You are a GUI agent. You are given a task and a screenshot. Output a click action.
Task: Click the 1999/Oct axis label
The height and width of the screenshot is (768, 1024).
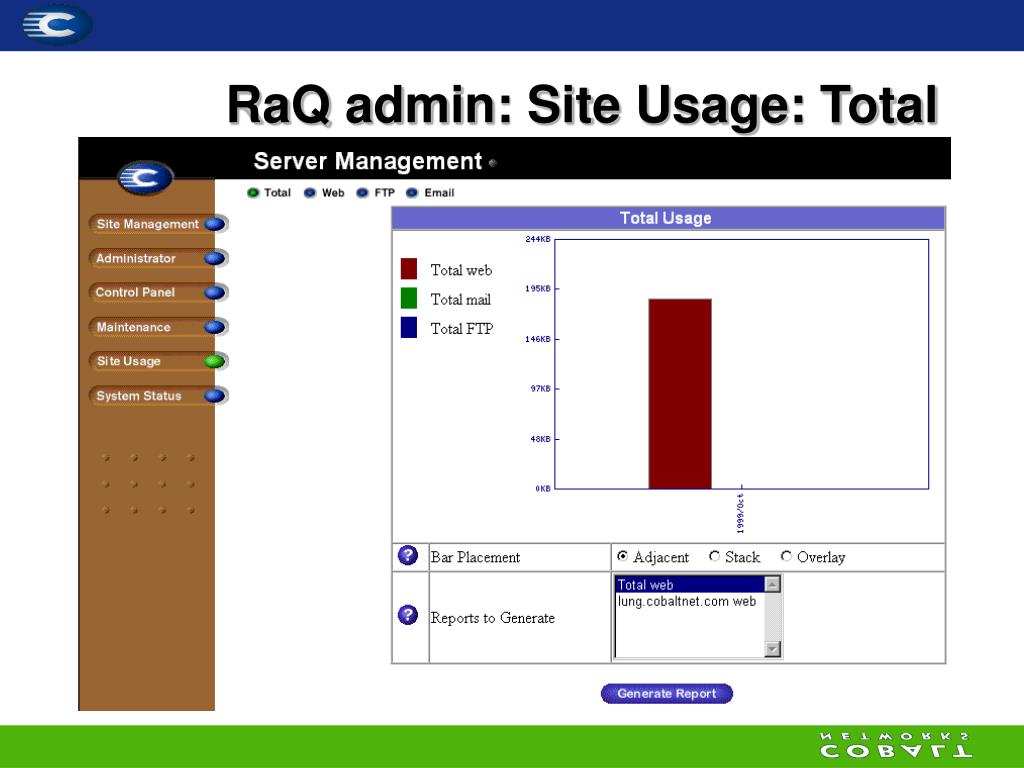coord(740,513)
